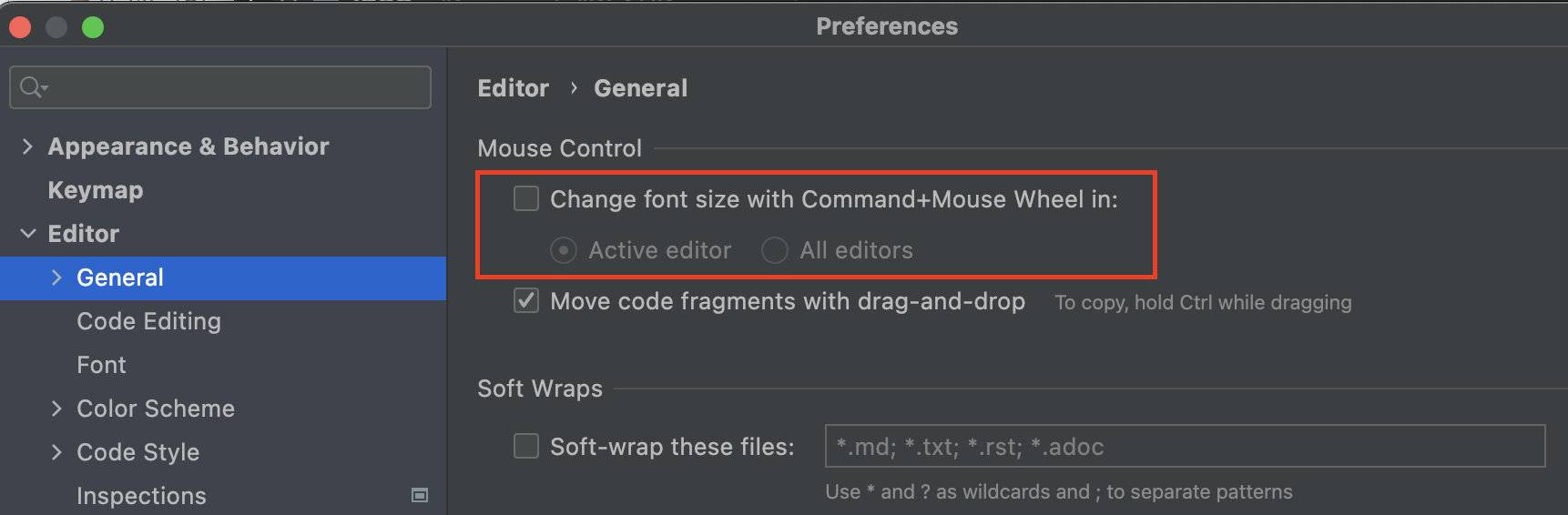This screenshot has height=515, width=1568.
Task: Choose the All editors radio option
Action: point(775,250)
